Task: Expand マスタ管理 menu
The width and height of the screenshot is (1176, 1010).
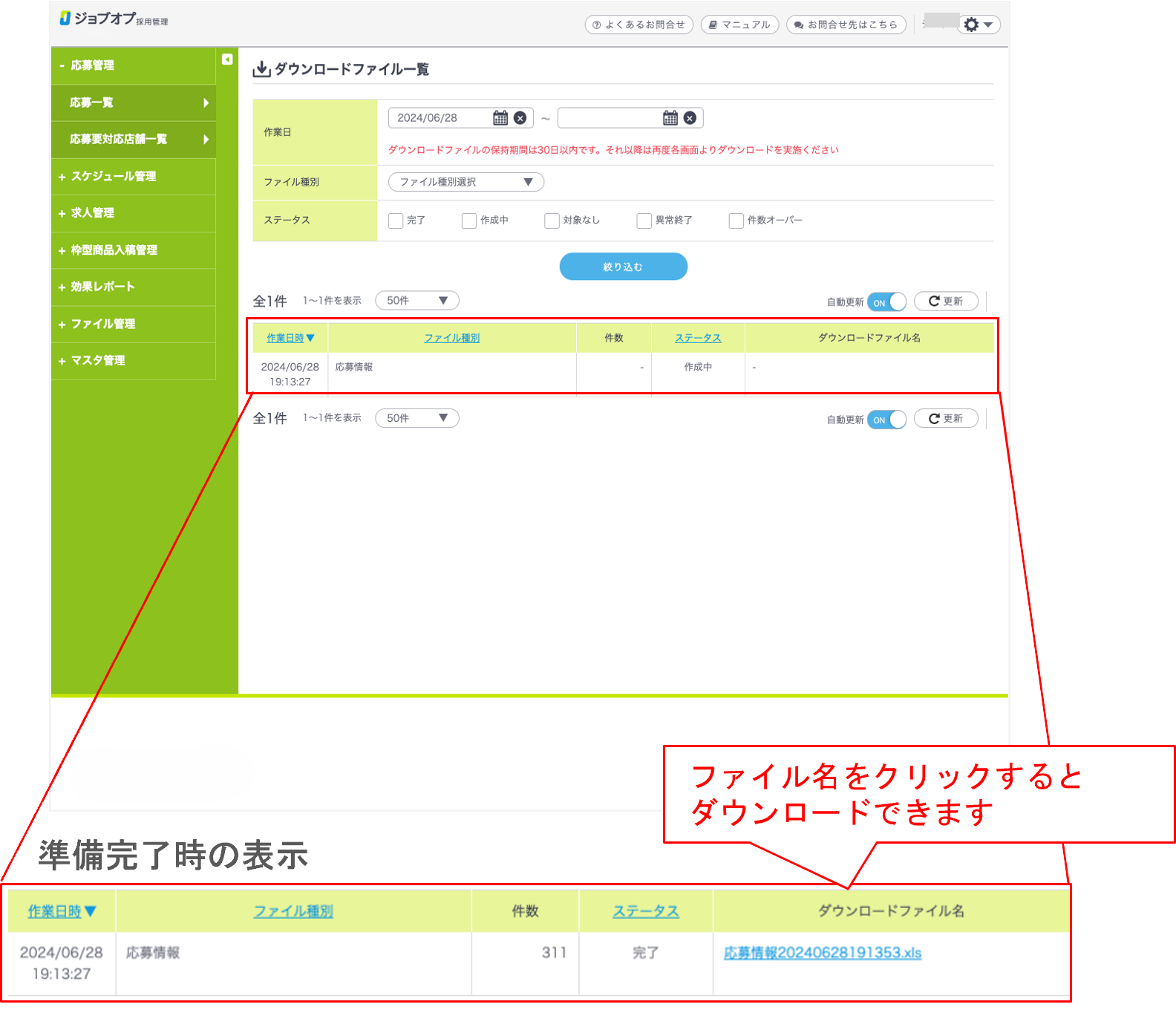Action: [134, 360]
